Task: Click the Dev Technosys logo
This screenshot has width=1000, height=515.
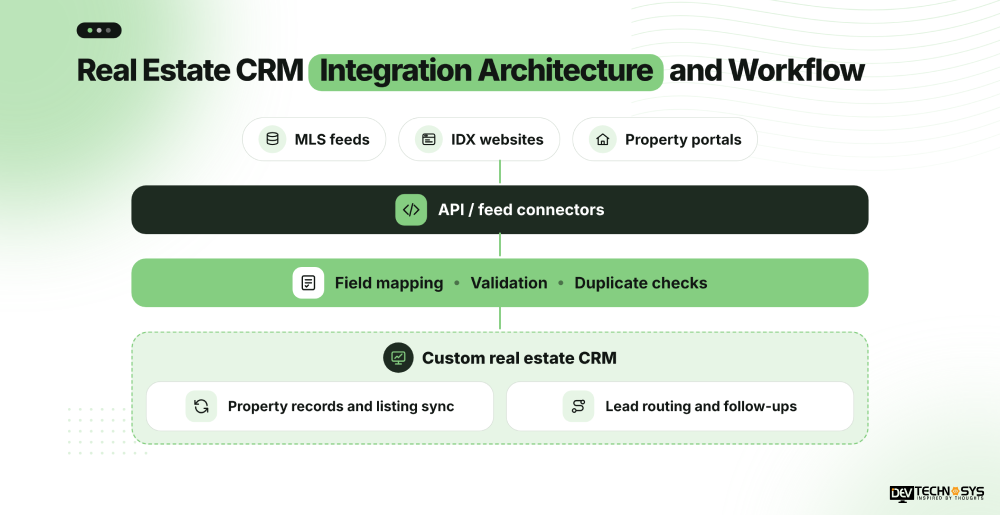Action: (937, 493)
